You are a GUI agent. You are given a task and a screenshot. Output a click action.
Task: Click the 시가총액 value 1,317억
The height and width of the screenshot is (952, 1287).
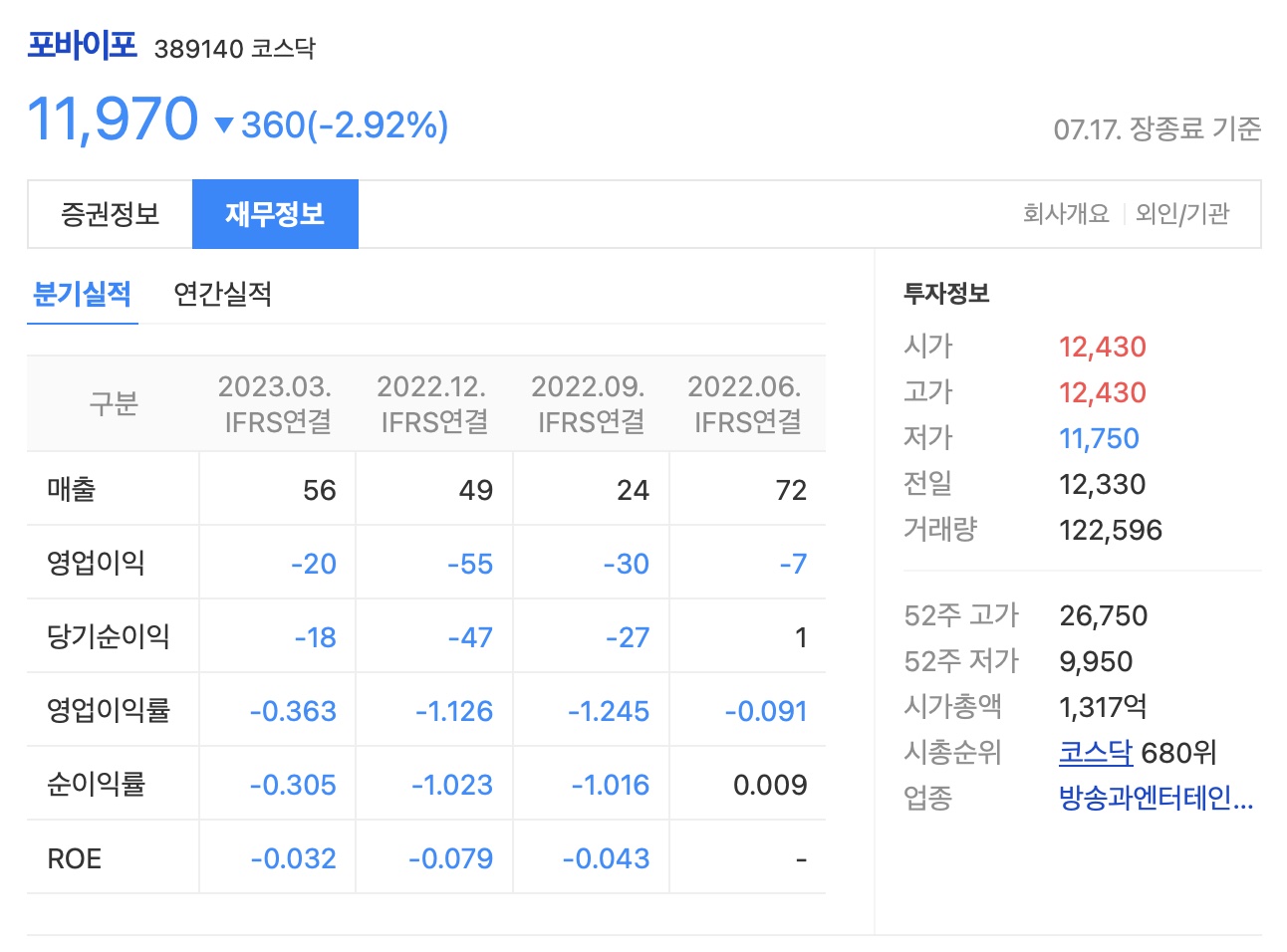[x=1105, y=706]
